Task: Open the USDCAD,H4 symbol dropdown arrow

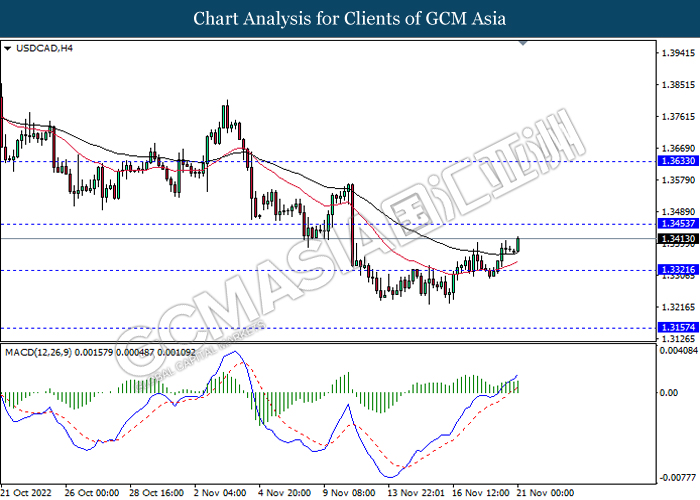Action: tap(7, 48)
